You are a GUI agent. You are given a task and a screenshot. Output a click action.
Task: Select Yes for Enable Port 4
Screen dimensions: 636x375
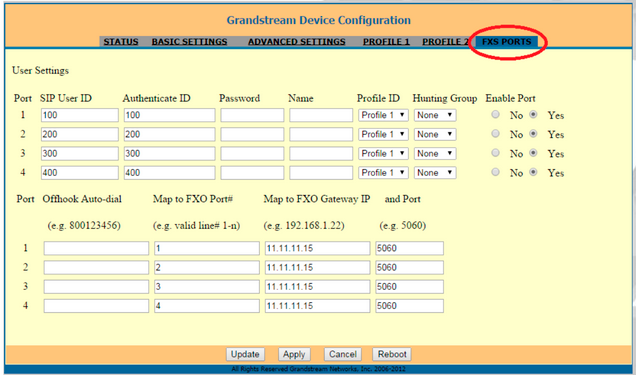[533, 172]
